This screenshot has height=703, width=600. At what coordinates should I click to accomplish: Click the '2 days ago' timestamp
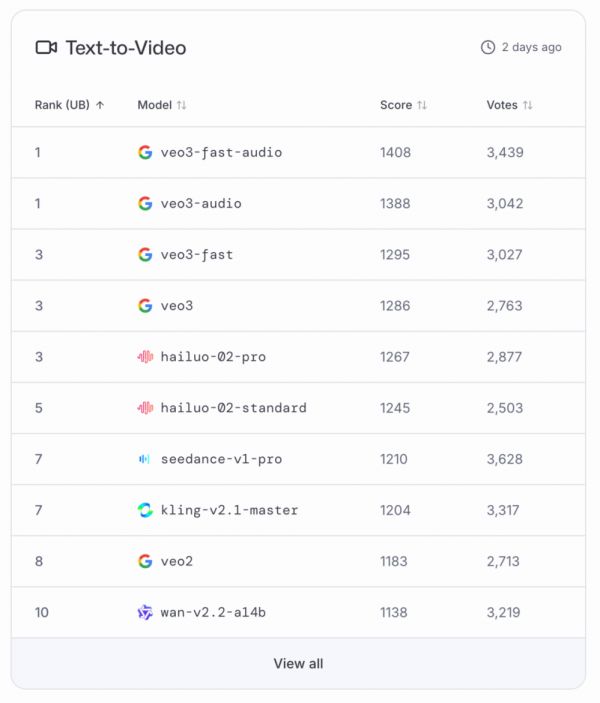pyautogui.click(x=531, y=47)
